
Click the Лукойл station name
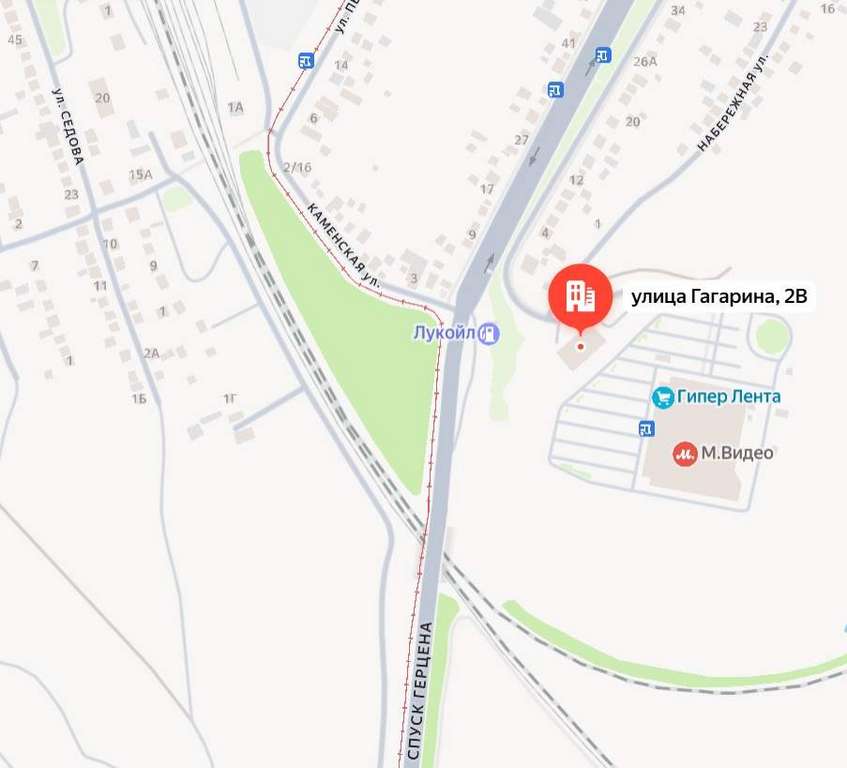coord(444,332)
